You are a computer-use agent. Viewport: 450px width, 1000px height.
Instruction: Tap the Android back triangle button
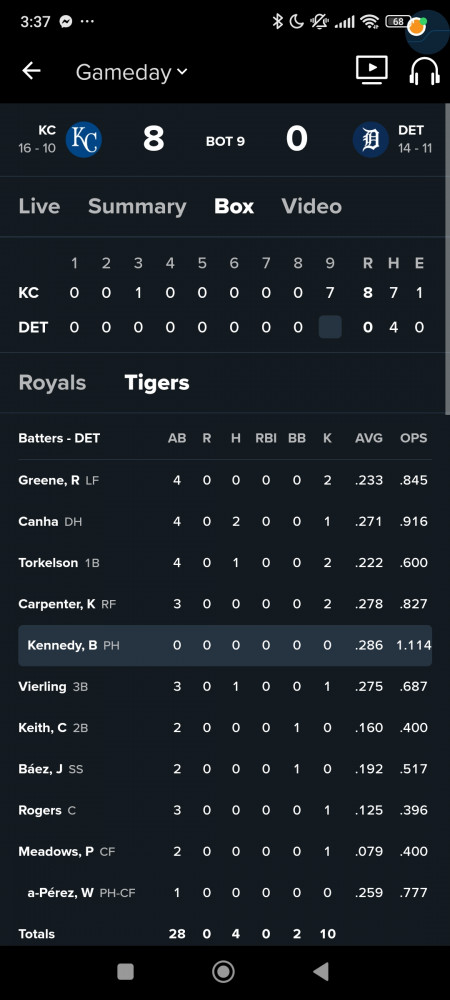click(321, 971)
